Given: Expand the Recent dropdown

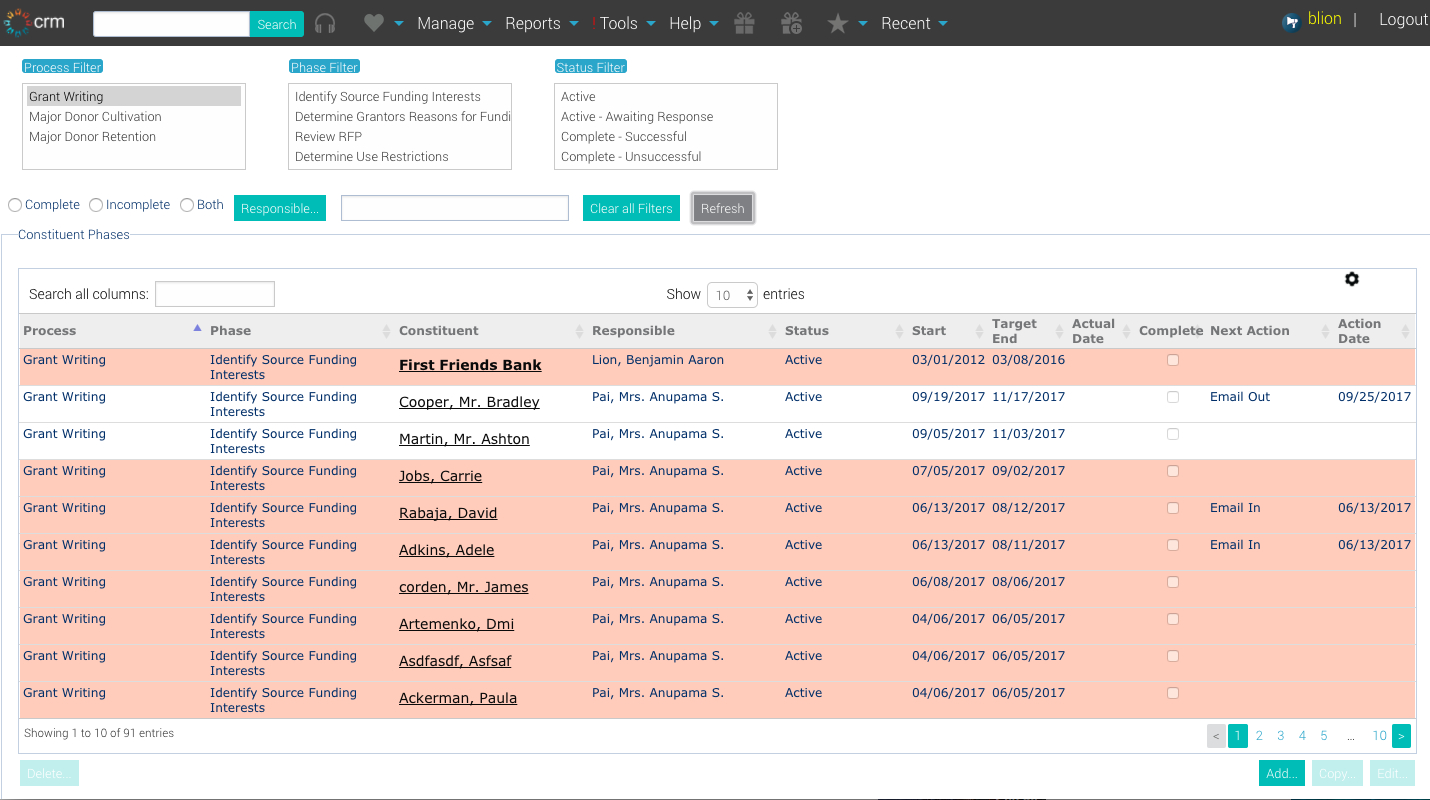Looking at the screenshot, I should pyautogui.click(x=914, y=23).
